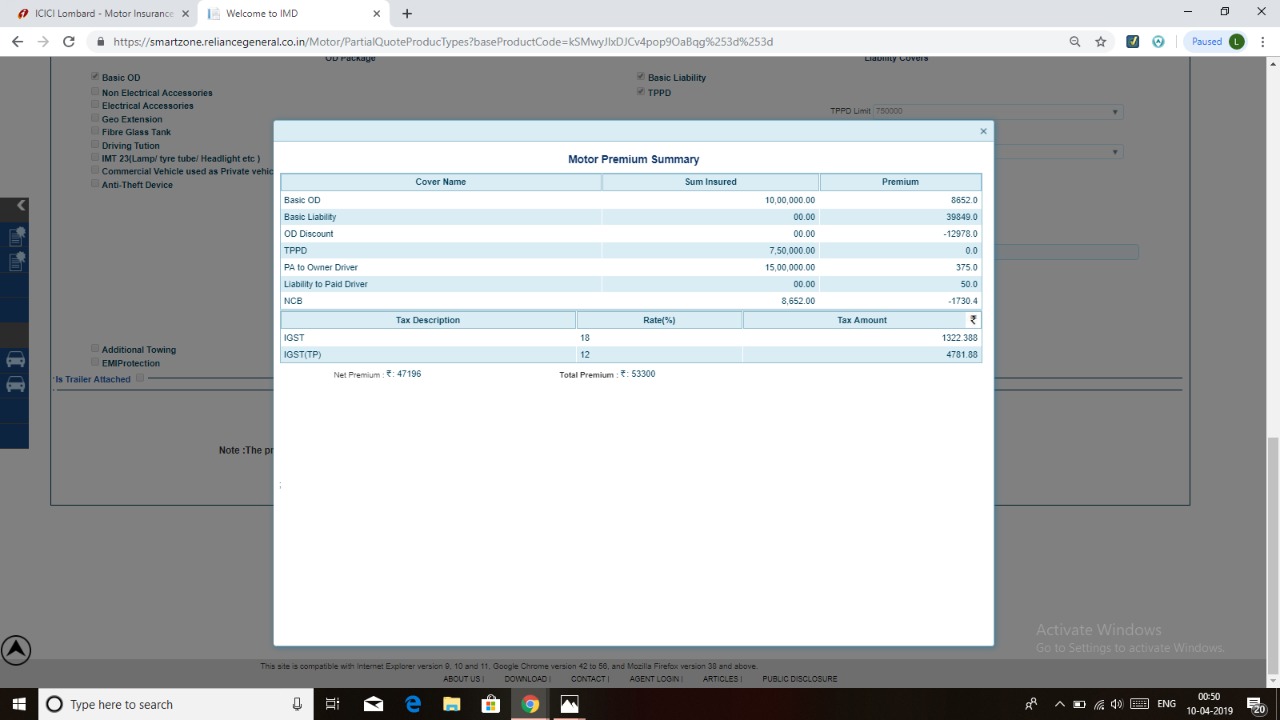Check the Fibre Glass Tank option
1280x720 pixels.
tap(95, 130)
